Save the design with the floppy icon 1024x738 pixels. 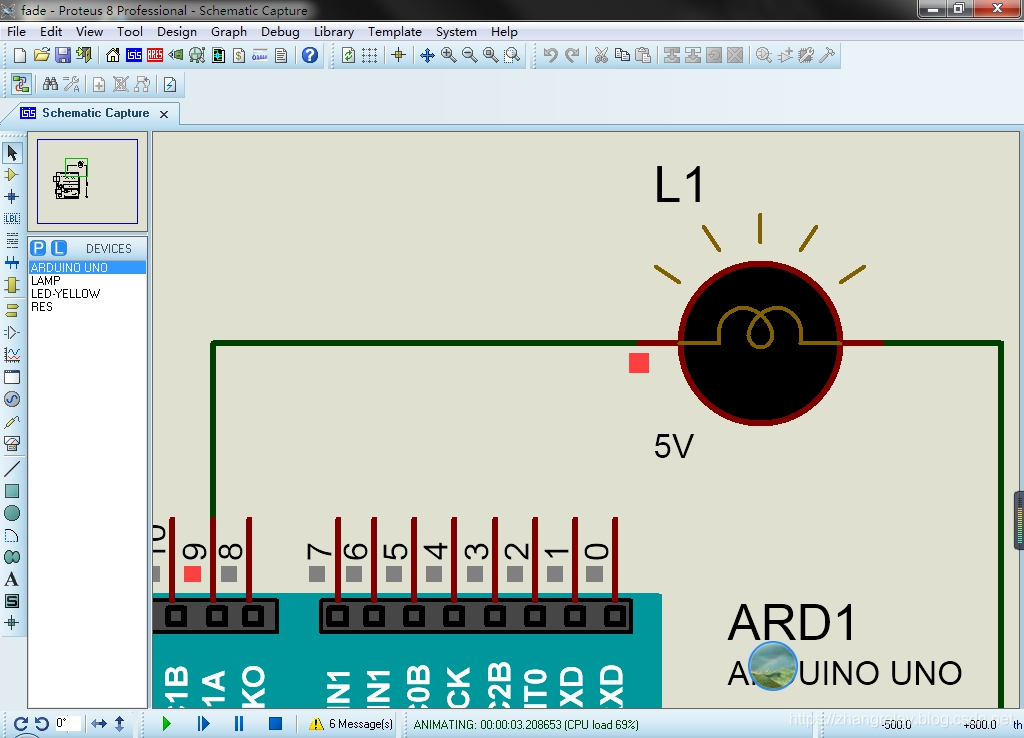(63, 56)
